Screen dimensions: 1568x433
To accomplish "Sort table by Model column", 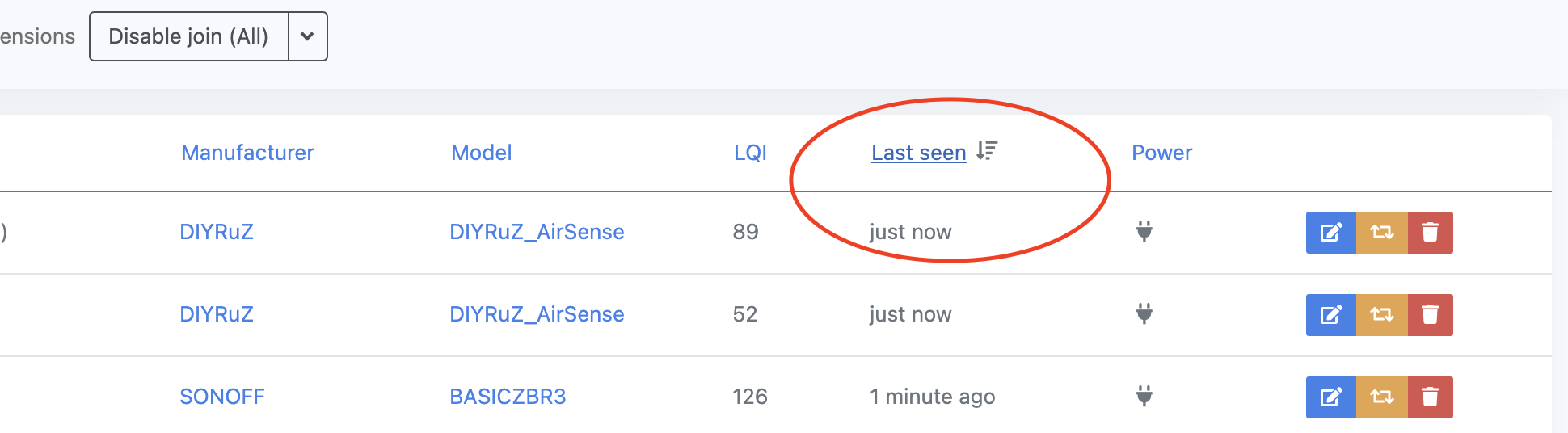I will point(481,153).
